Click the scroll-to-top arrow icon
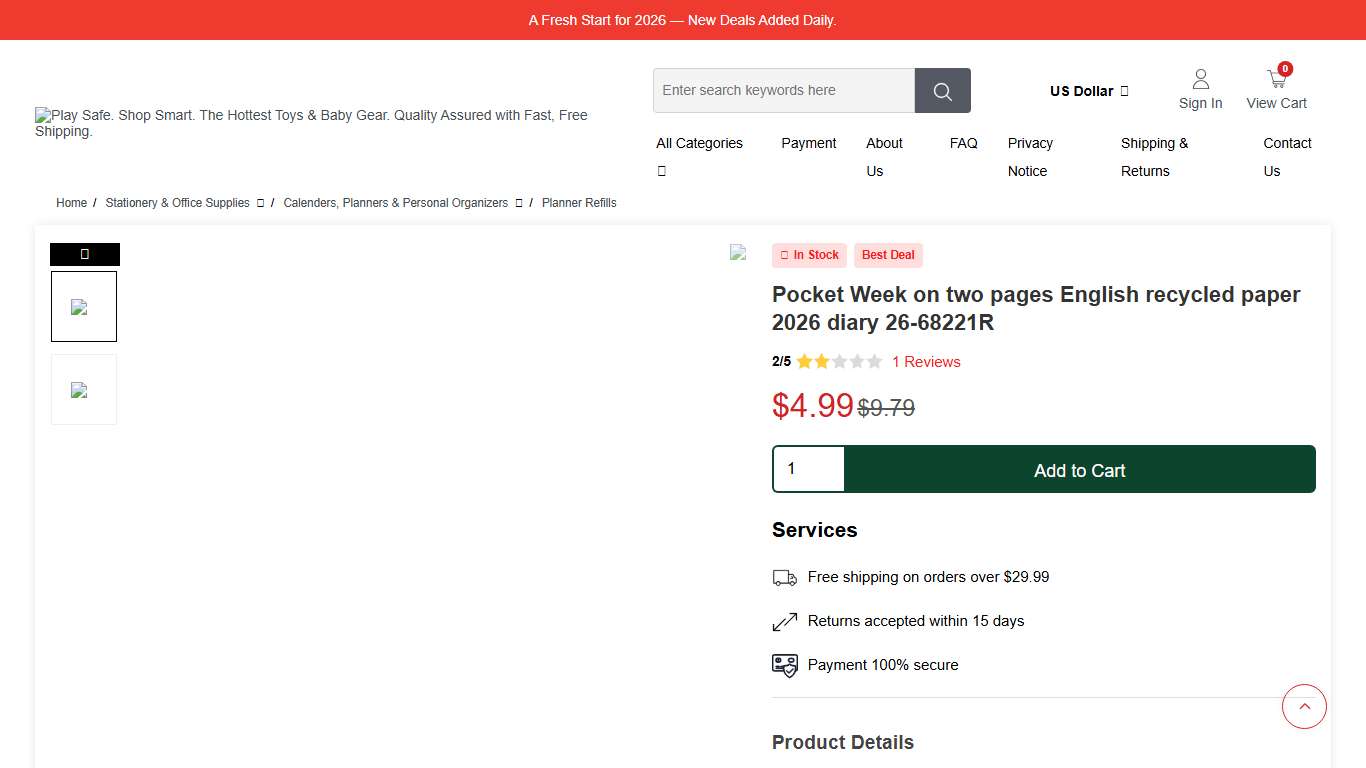1366x768 pixels. (x=1304, y=706)
